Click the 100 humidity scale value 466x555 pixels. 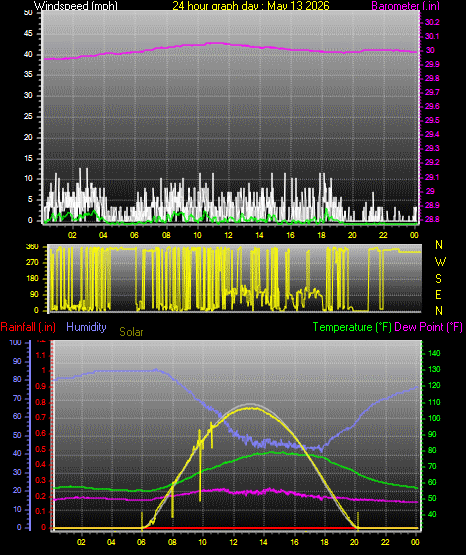(16, 342)
